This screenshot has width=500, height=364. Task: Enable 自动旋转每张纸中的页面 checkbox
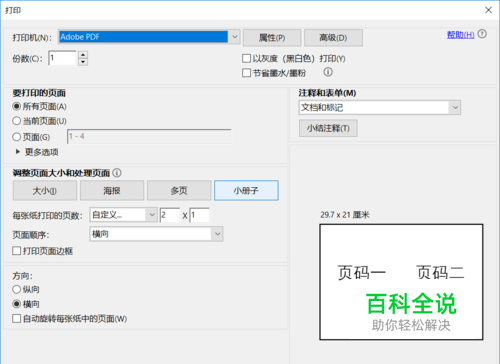(16, 318)
